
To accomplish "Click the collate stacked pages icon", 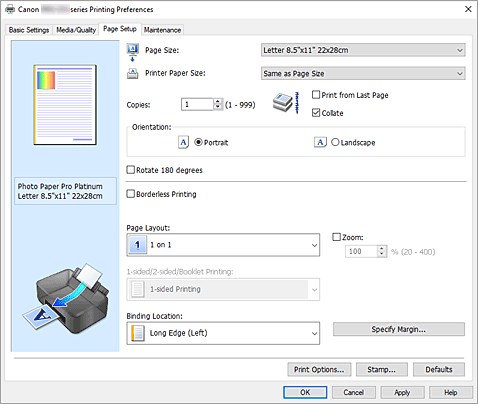I will point(286,103).
